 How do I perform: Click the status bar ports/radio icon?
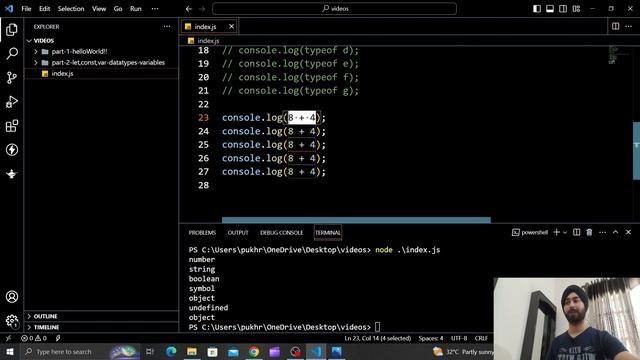(x=58, y=338)
